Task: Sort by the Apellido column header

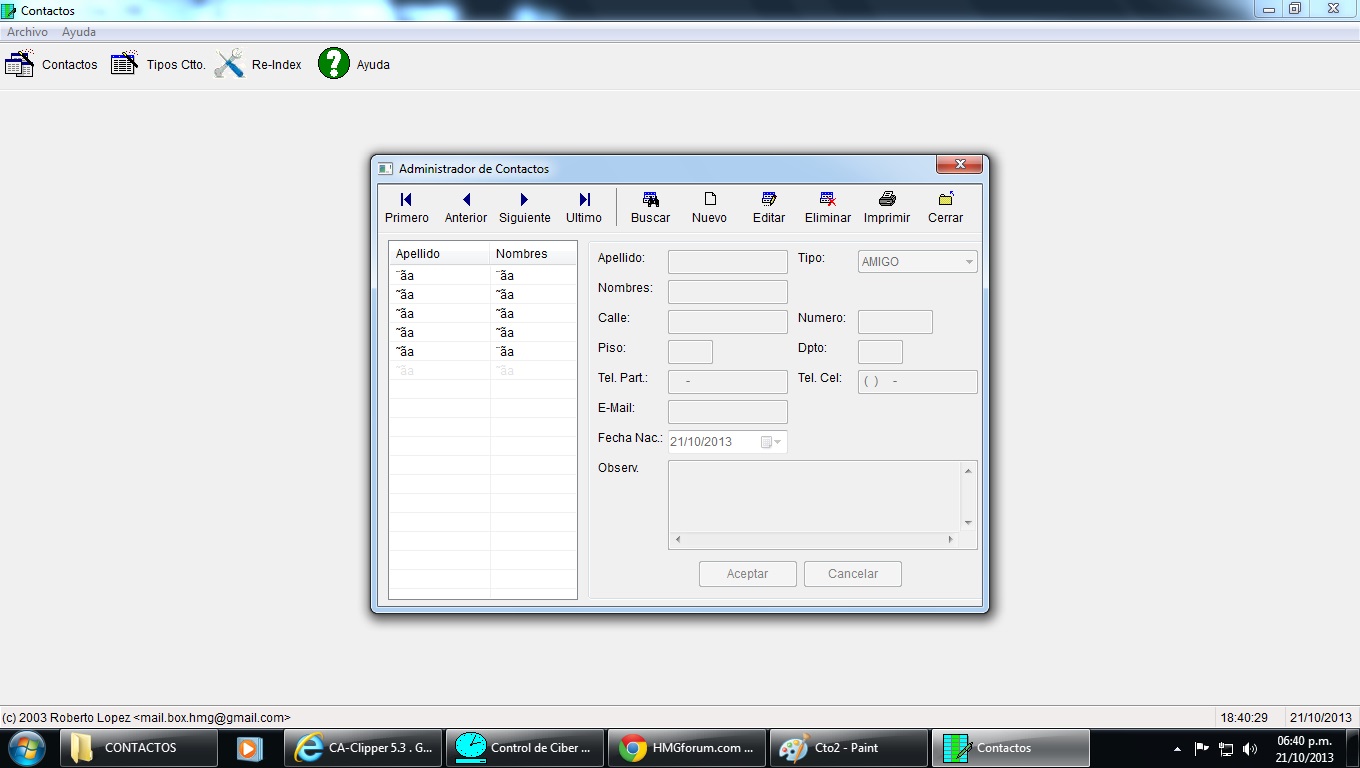Action: pyautogui.click(x=440, y=254)
